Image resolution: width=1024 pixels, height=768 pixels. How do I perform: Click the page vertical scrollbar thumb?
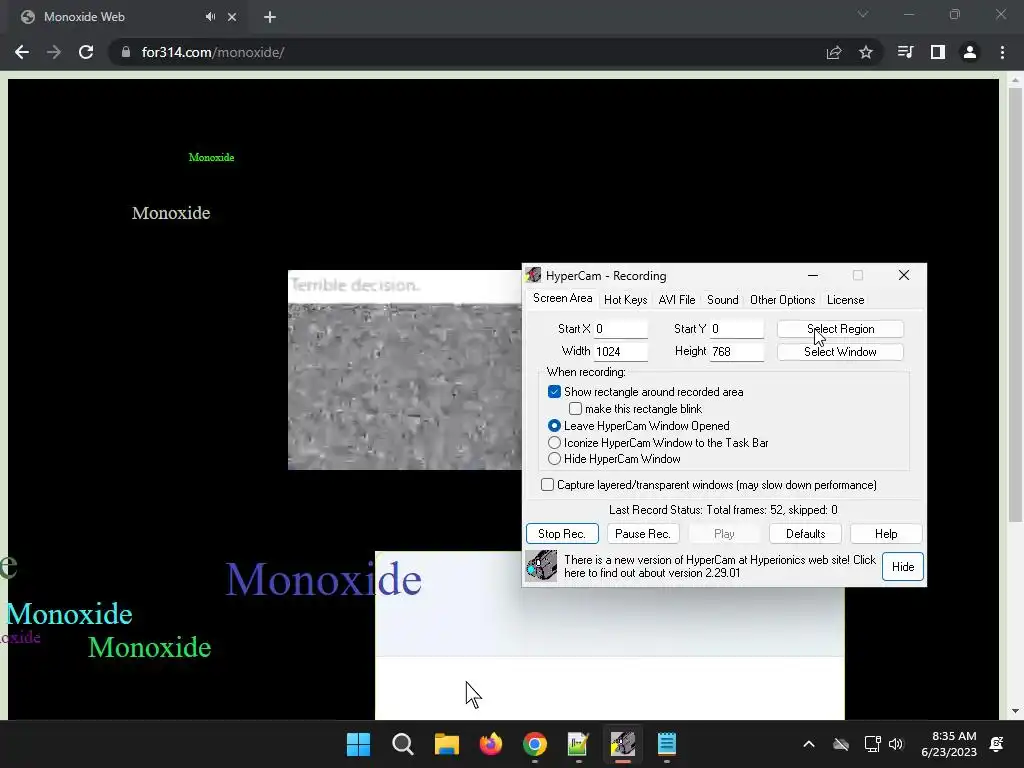[1015, 304]
